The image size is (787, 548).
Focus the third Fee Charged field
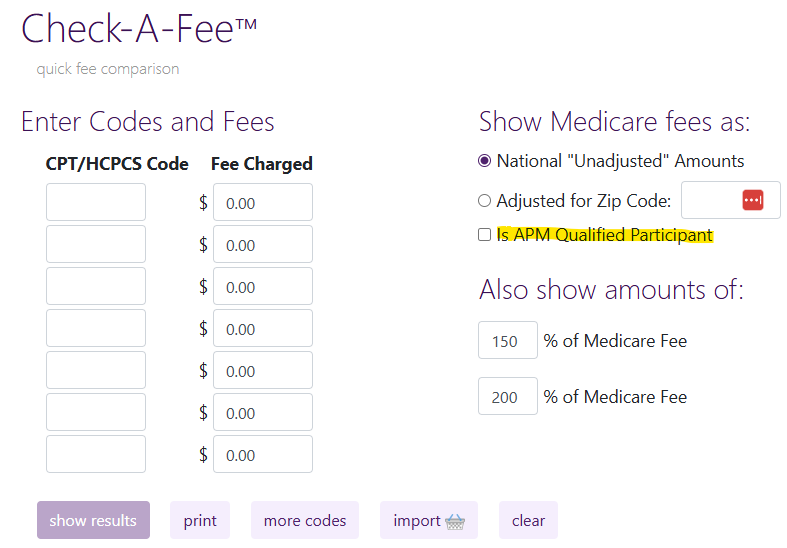point(263,286)
